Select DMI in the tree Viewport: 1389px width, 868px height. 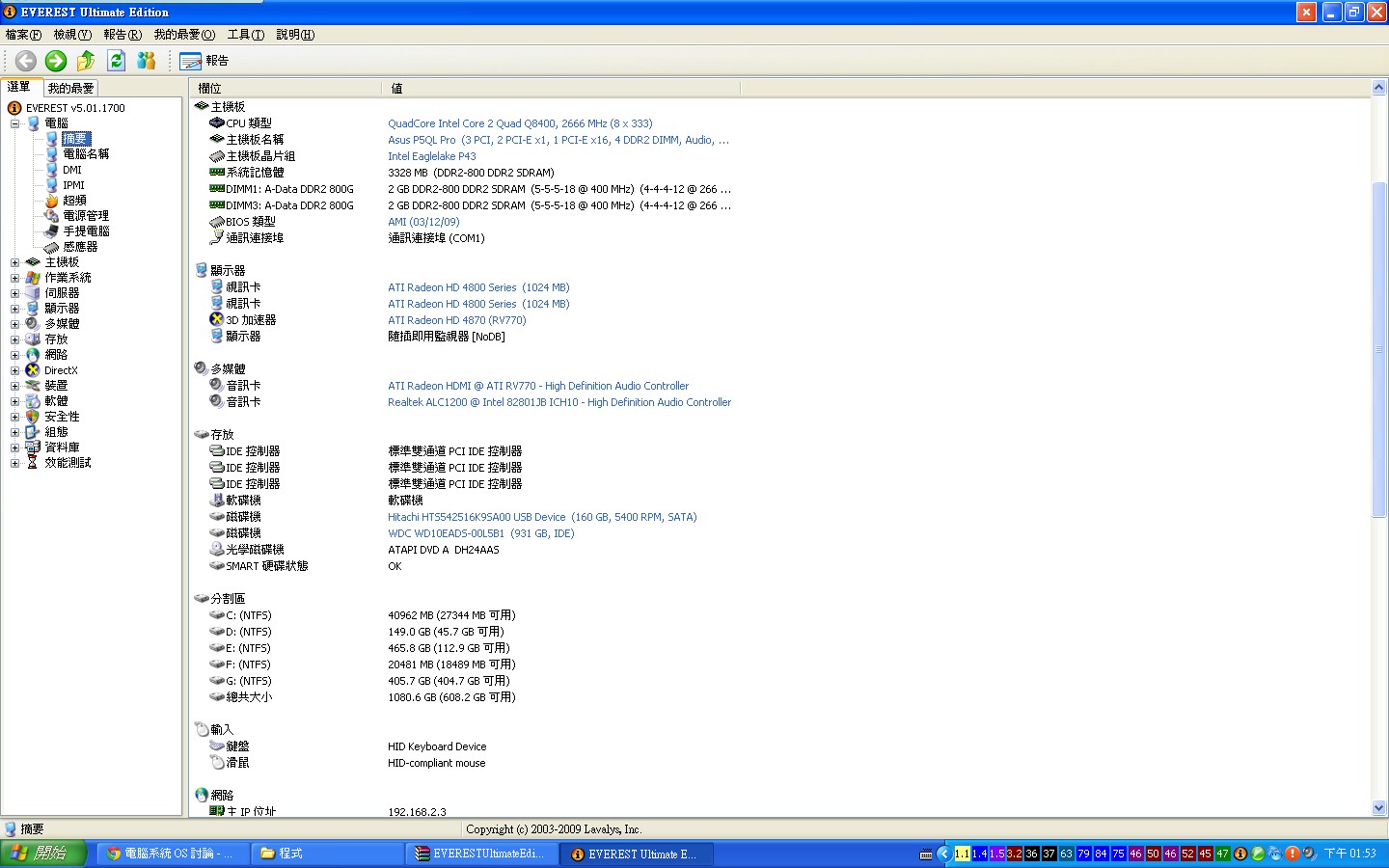pyautogui.click(x=72, y=170)
